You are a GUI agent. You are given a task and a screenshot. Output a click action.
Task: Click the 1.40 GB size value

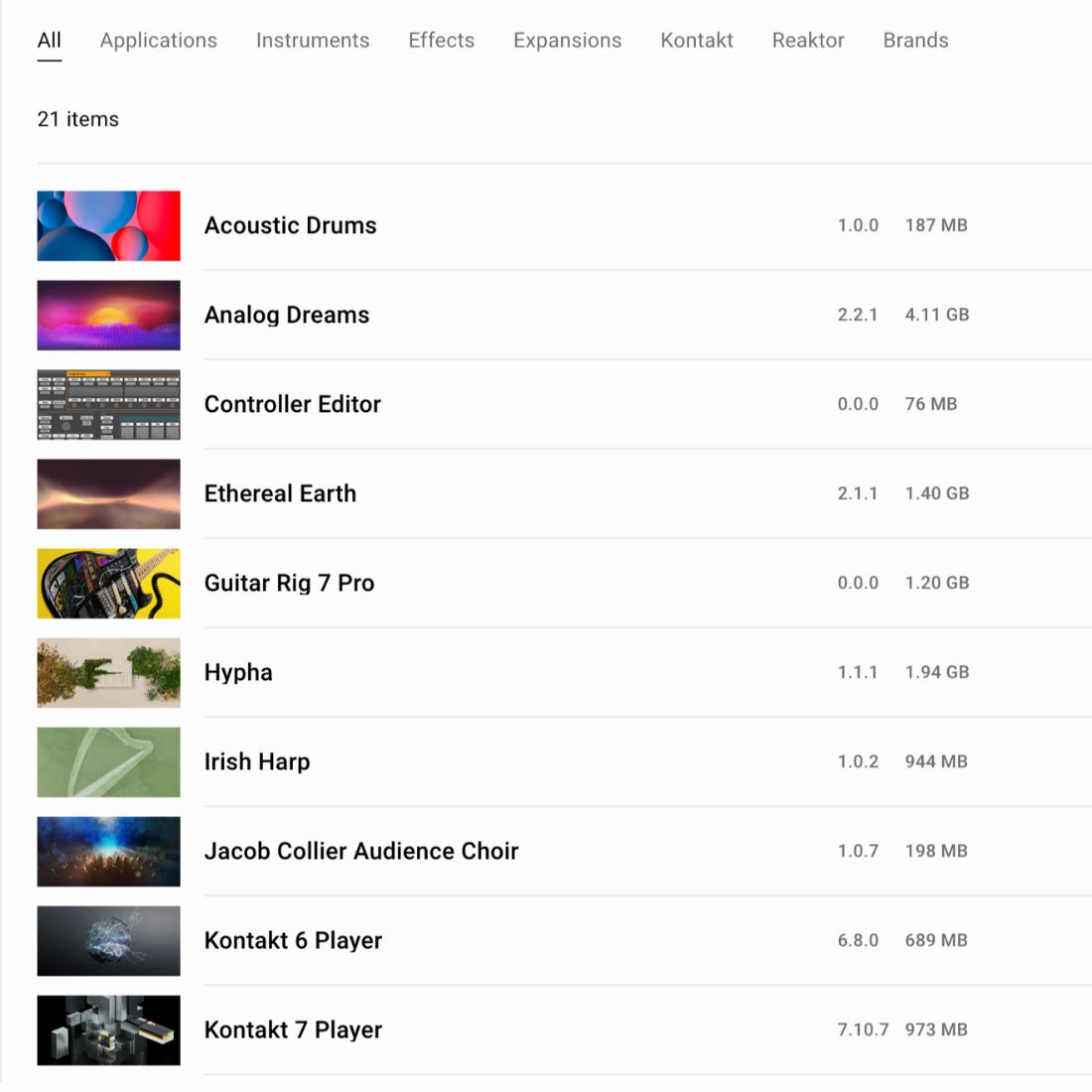coord(937,493)
